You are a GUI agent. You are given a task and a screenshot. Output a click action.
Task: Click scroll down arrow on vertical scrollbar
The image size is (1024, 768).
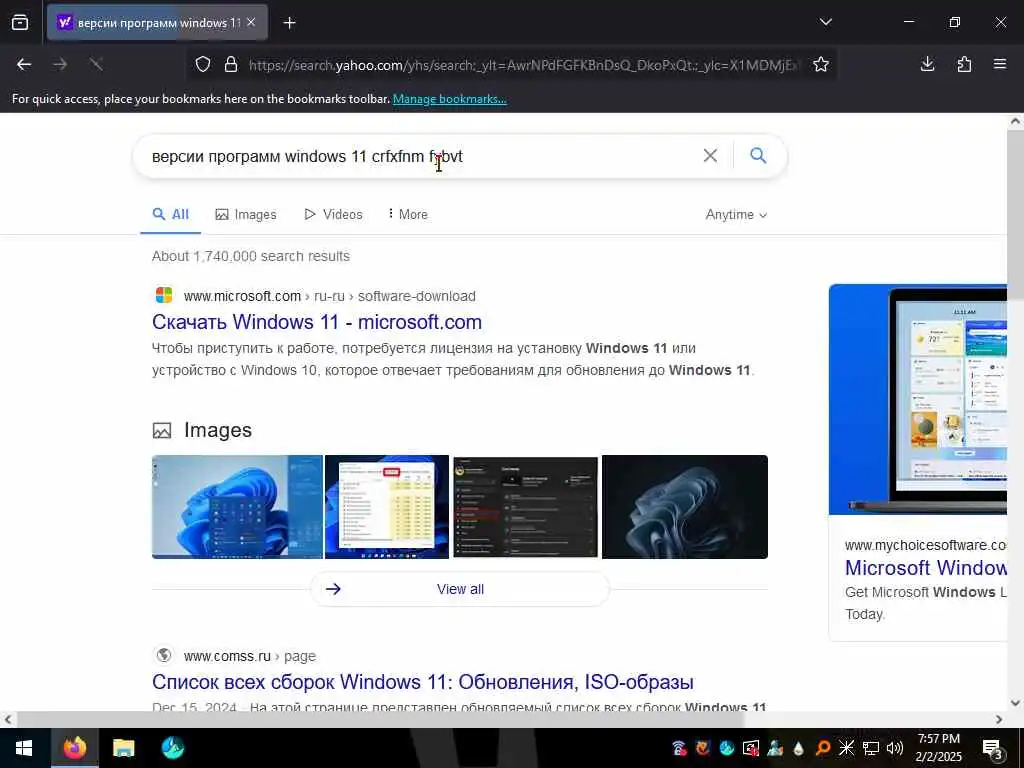tap(1016, 703)
